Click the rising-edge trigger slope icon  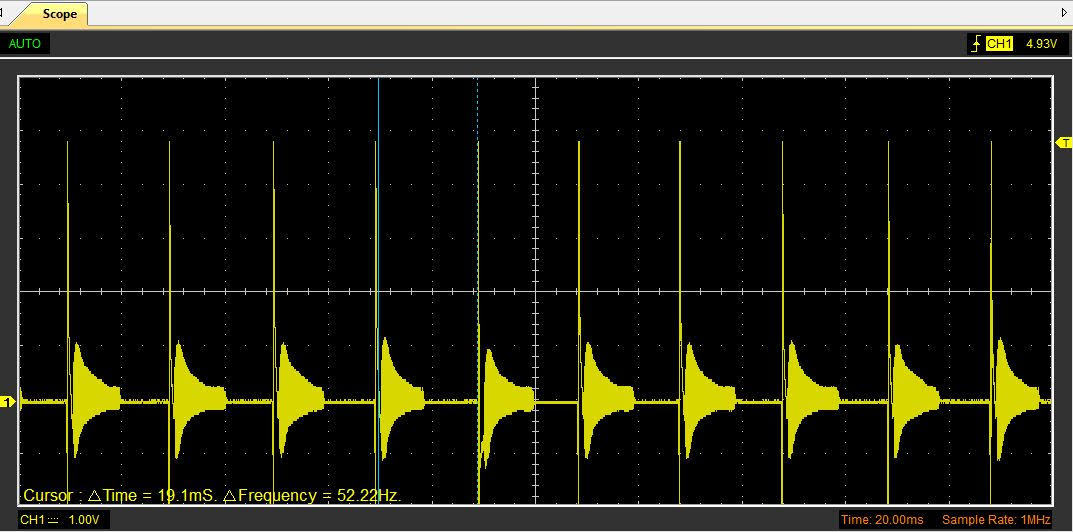click(x=976, y=44)
